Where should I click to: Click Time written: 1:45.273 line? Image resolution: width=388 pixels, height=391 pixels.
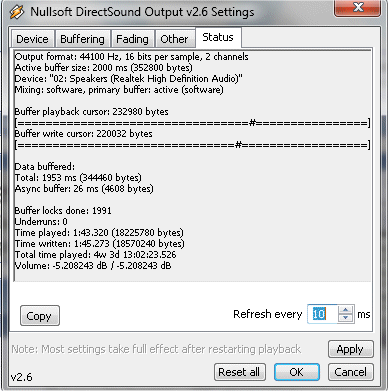click(100, 244)
